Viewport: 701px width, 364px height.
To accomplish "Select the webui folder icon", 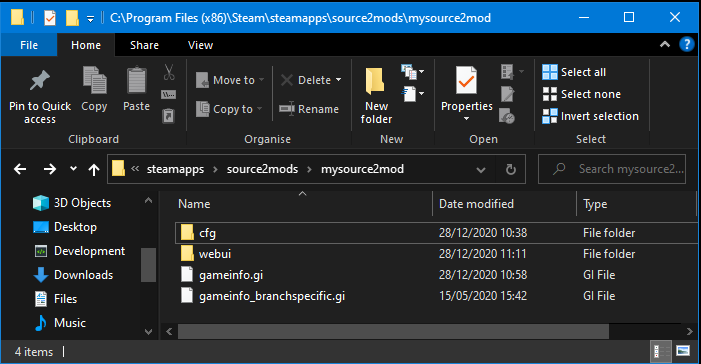I will click(187, 254).
